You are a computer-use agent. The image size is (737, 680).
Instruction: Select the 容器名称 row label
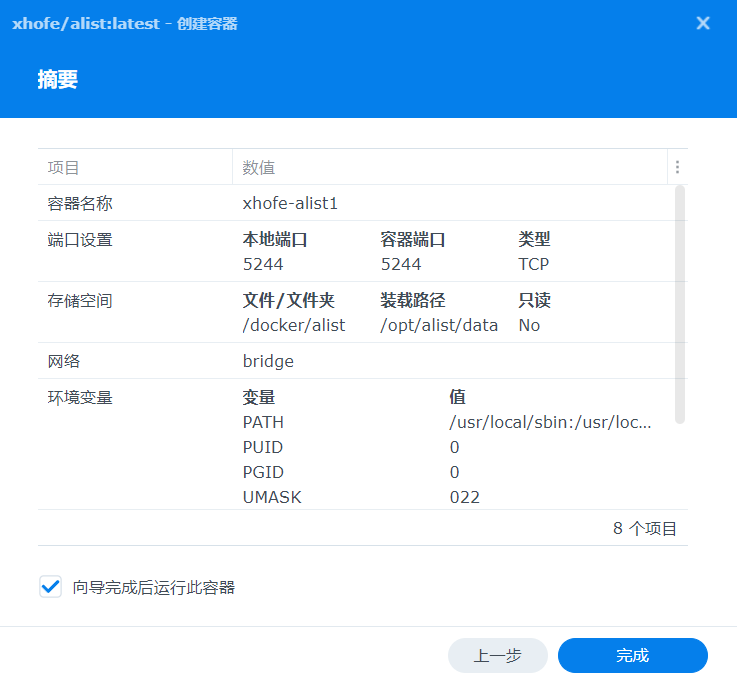[x=80, y=203]
